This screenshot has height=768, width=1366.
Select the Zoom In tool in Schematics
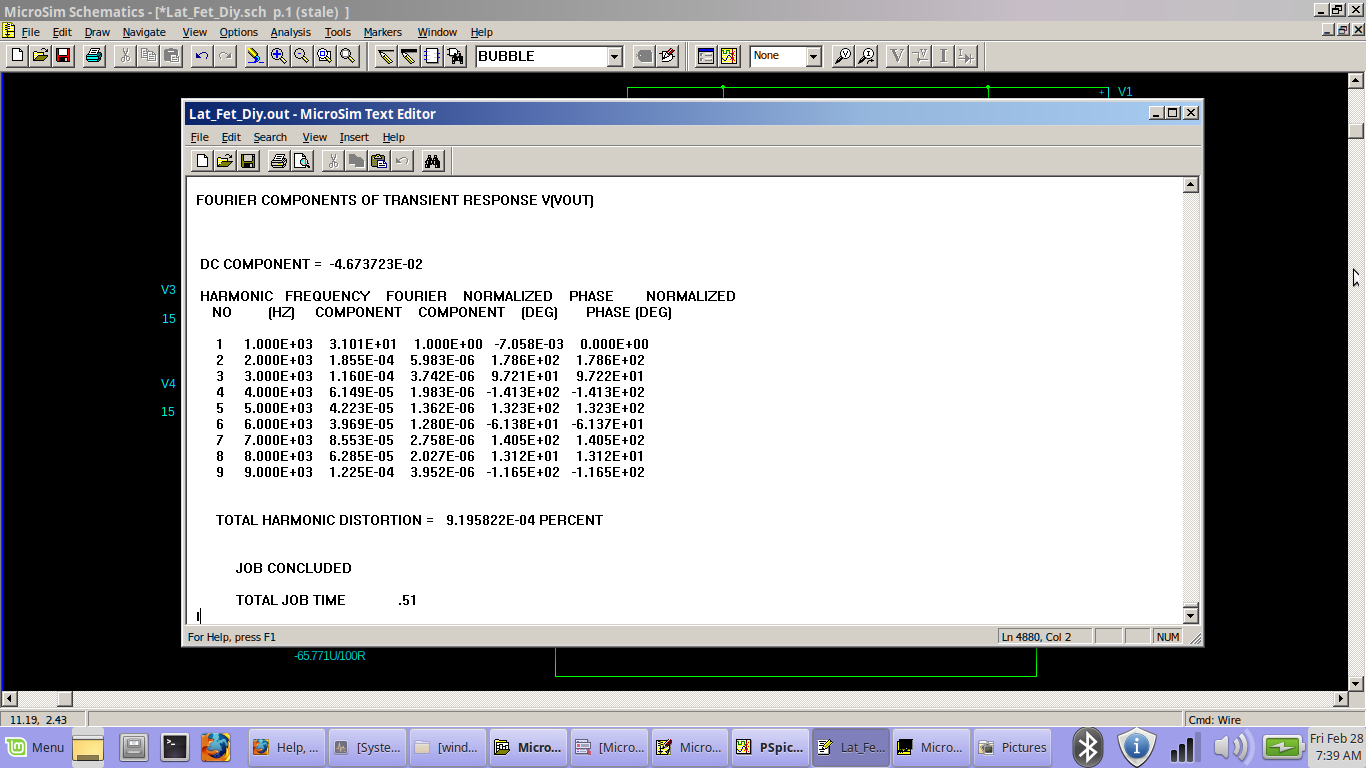[x=279, y=56]
